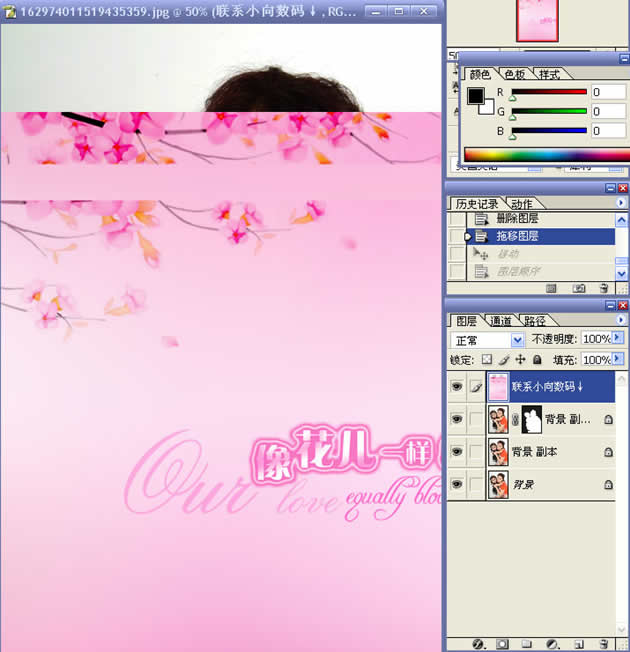Select the 删除图层 history state
Viewport: 630px width, 652px height.
517,218
